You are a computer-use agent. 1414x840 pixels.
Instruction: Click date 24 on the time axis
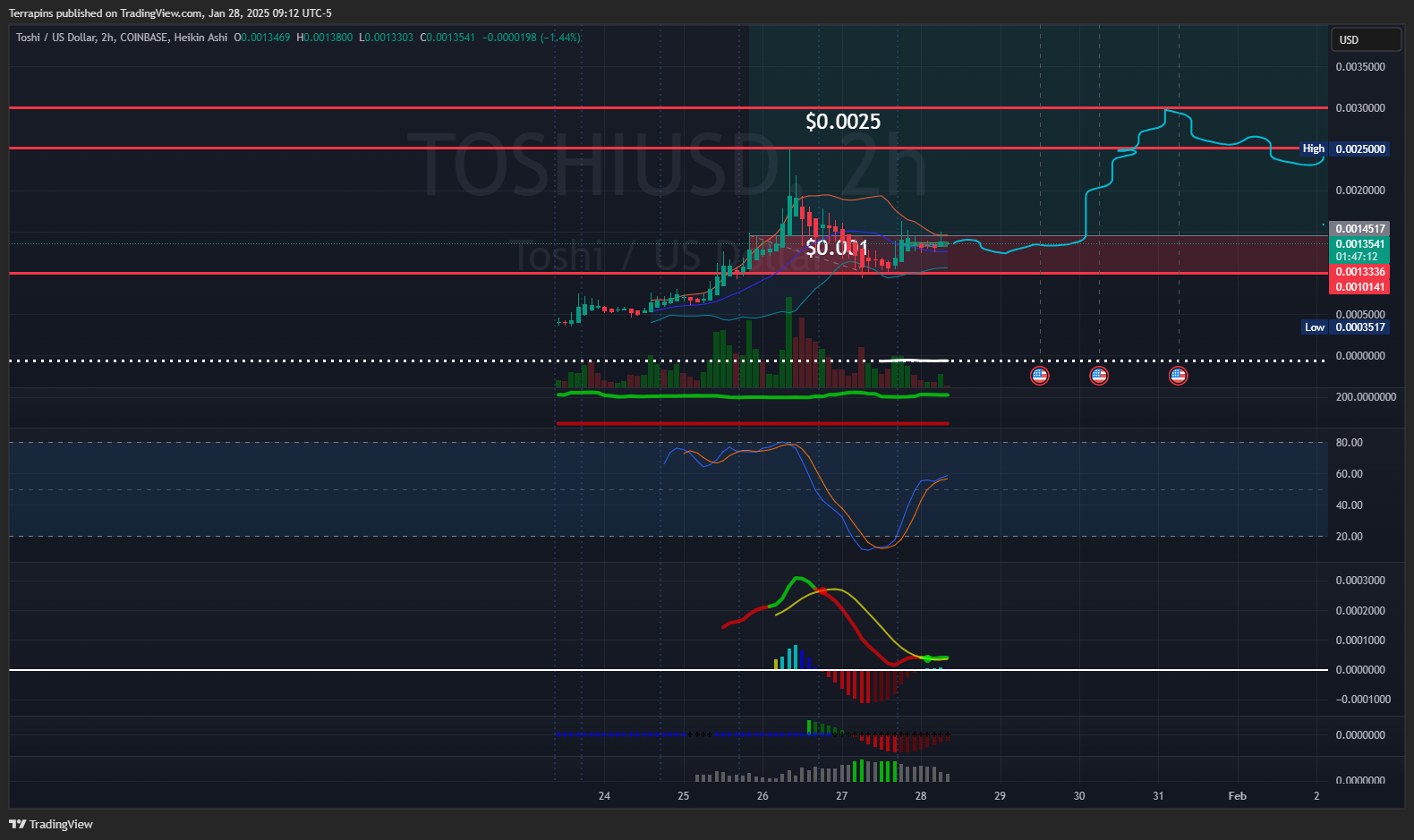(x=604, y=796)
